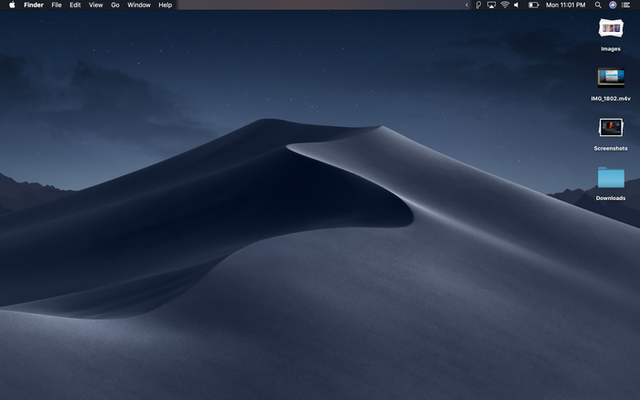The width and height of the screenshot is (640, 400).
Task: Show battery status menu
Action: pos(533,5)
